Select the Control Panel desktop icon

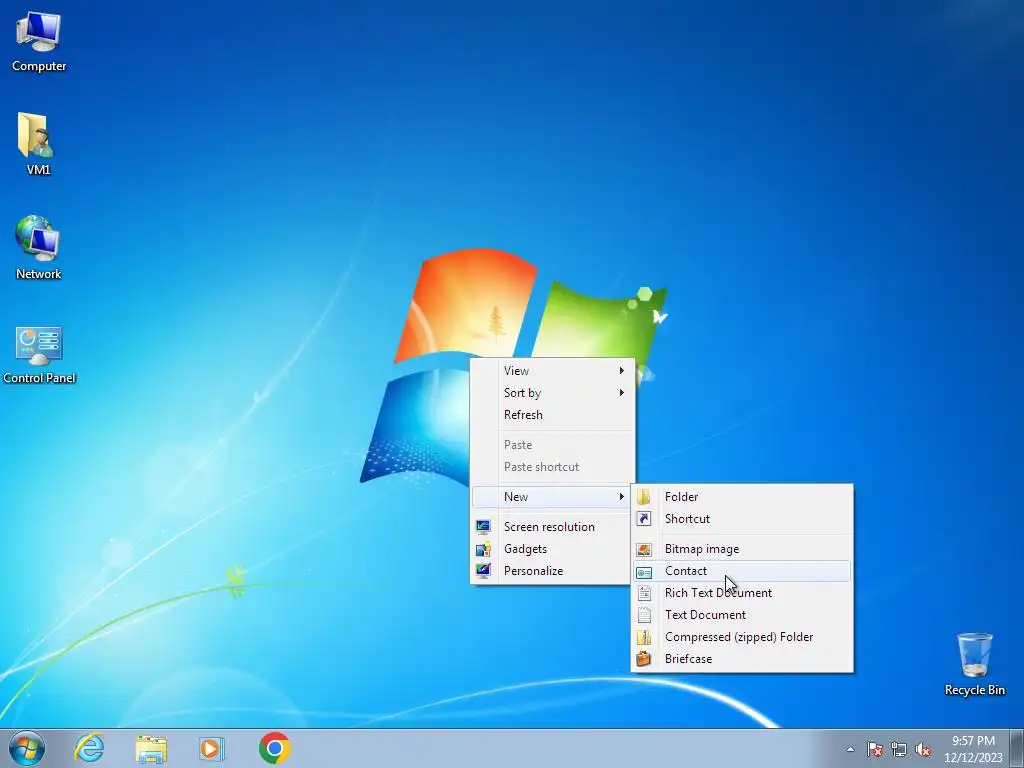(39, 355)
